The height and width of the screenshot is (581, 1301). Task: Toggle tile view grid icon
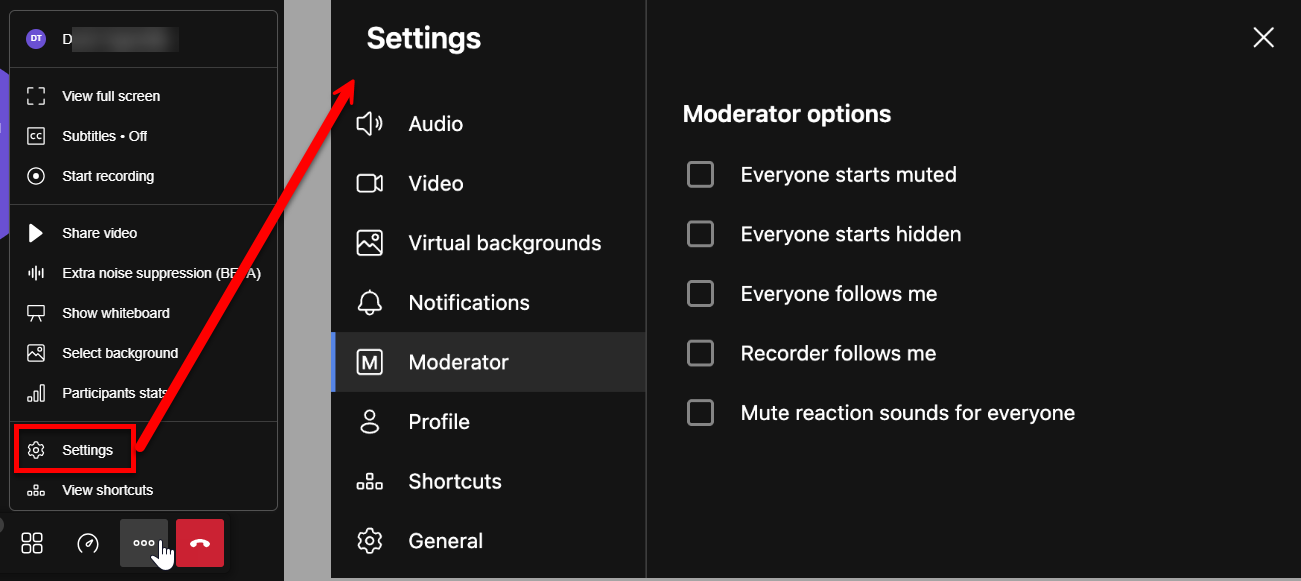point(32,543)
